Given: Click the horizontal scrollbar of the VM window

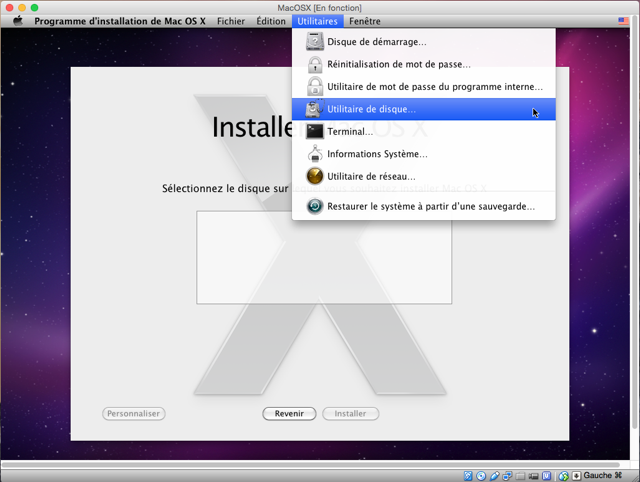Looking at the screenshot, I should point(310,464).
